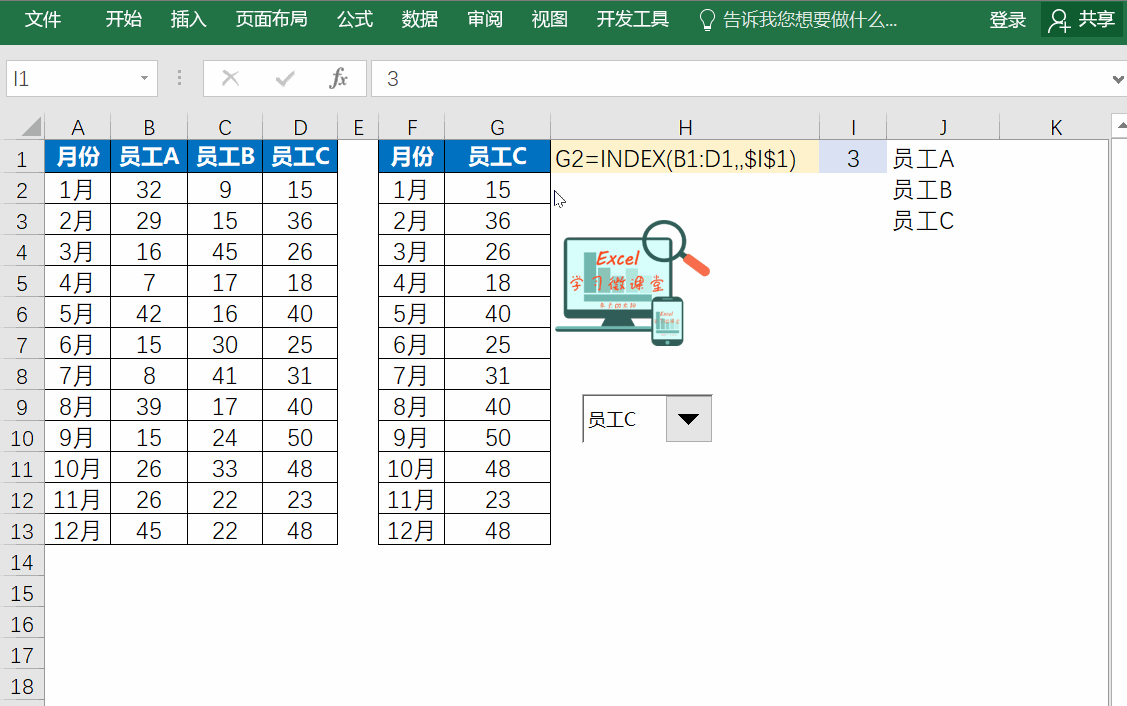The height and width of the screenshot is (706, 1127).
Task: Select cell B5 with value 7
Action: coord(149,283)
